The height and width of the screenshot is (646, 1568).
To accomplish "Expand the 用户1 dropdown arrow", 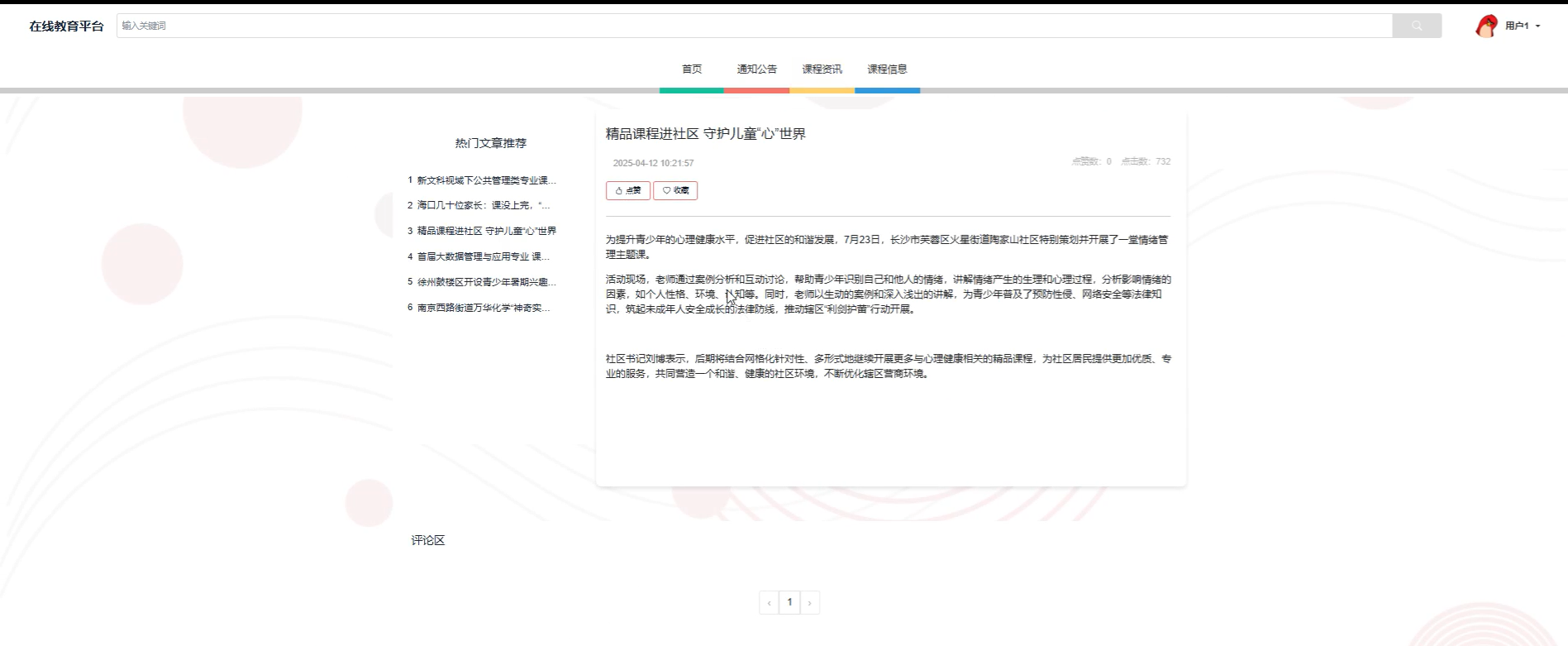I will [x=1537, y=26].
